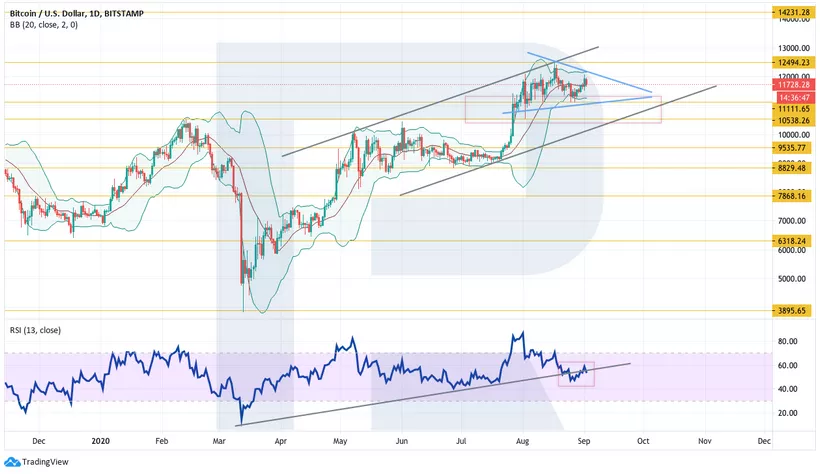Select the 10538.26 horizontal level label
The image size is (820, 474).
[792, 120]
